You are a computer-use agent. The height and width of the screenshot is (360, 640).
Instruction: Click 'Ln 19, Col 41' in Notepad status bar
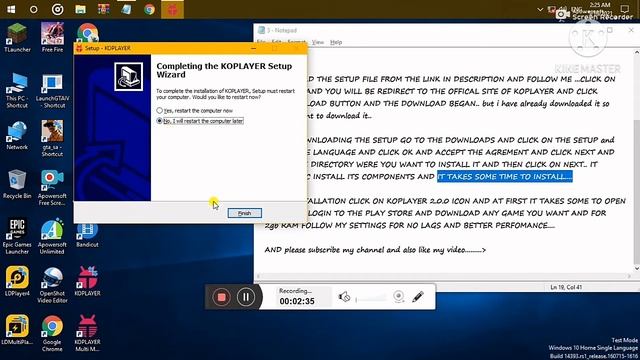pos(566,287)
